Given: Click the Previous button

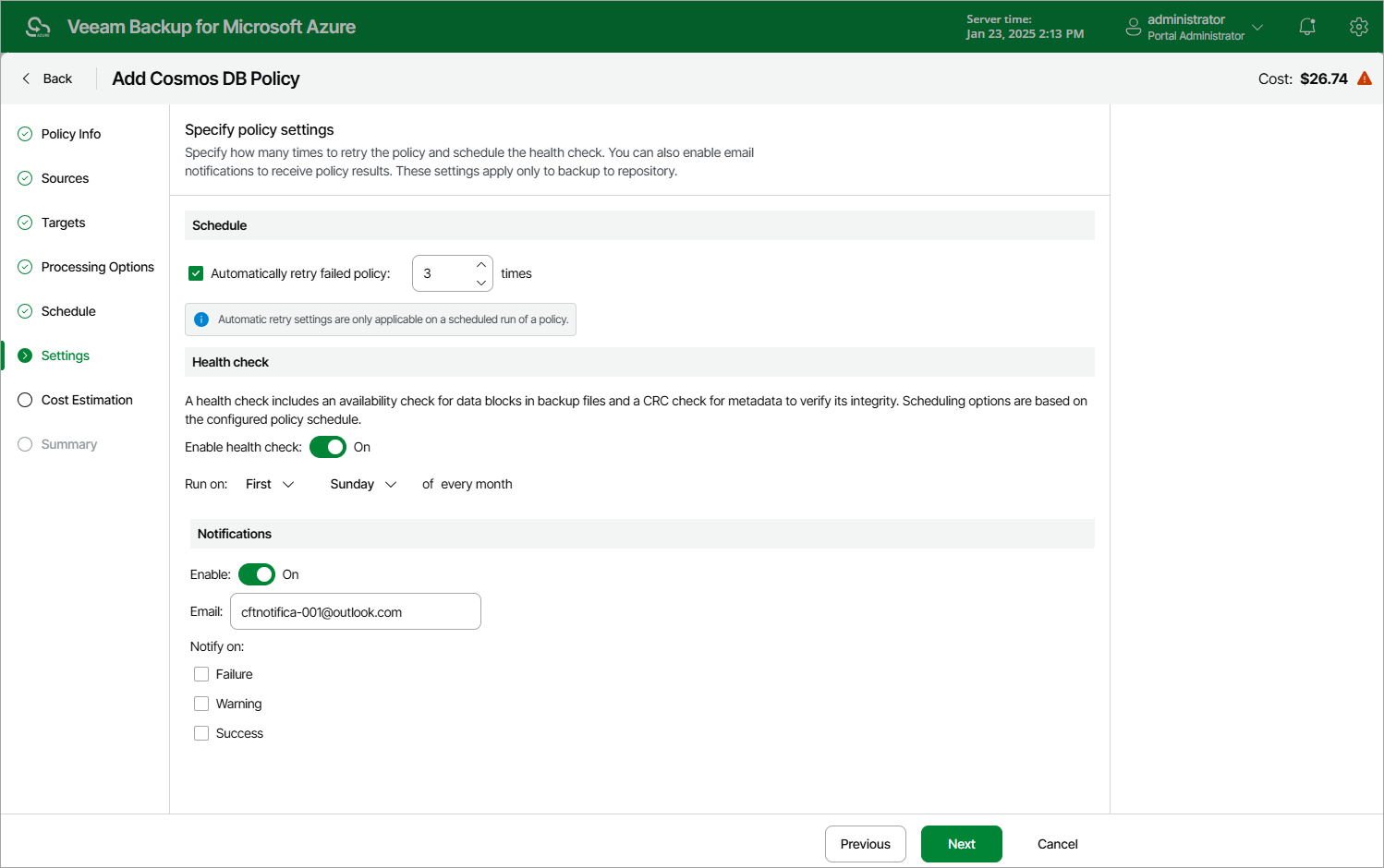Looking at the screenshot, I should click(x=866, y=844).
